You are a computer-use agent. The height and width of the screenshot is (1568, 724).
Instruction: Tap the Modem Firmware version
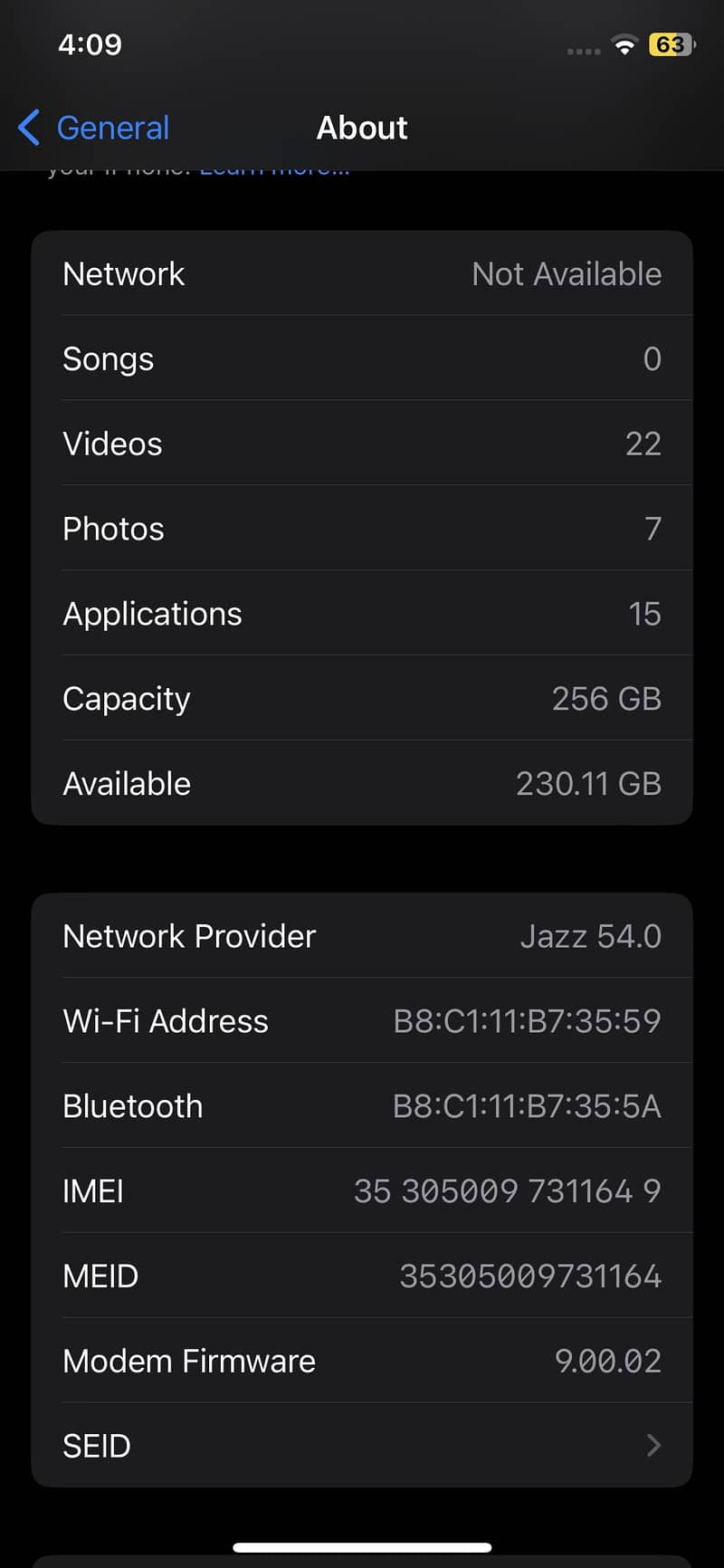608,1362
